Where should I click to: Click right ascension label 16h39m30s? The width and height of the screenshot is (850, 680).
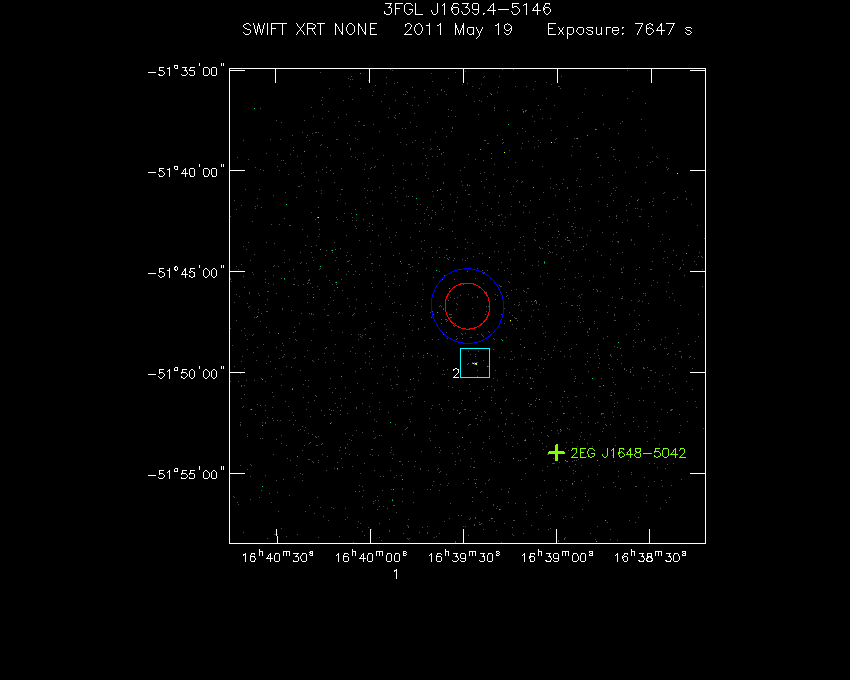point(464,557)
